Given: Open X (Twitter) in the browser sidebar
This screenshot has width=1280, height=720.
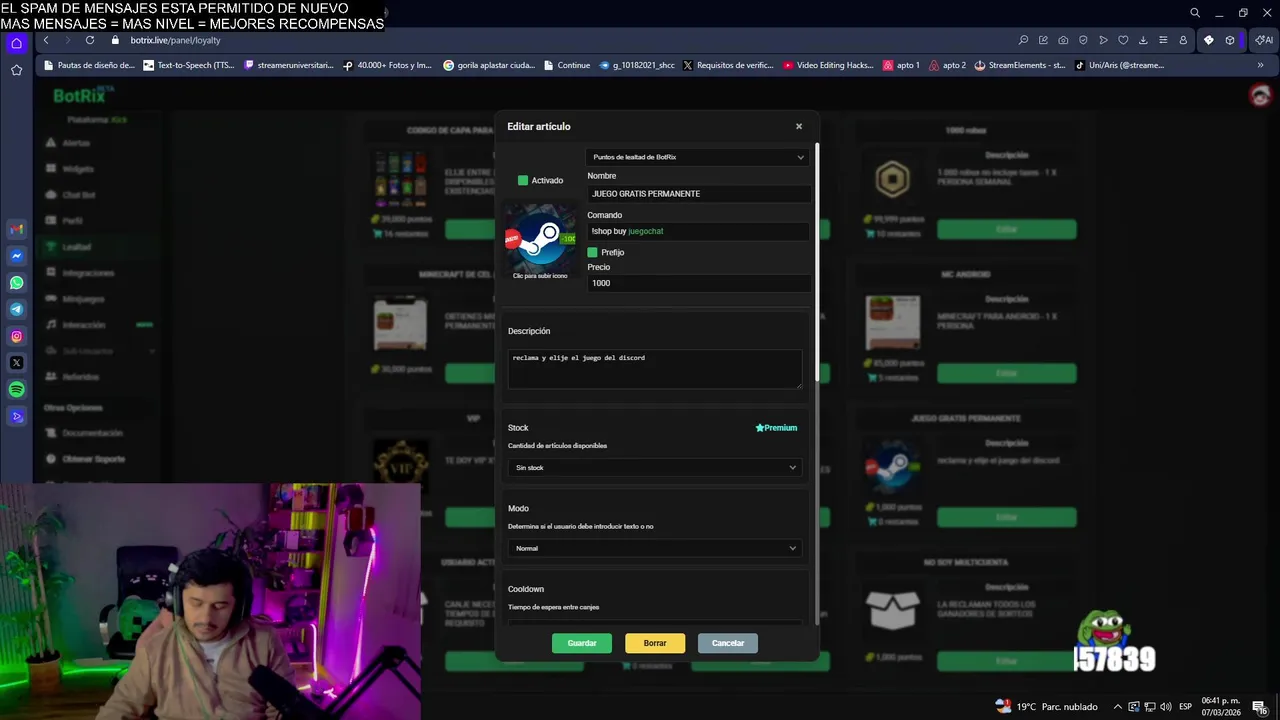Looking at the screenshot, I should pos(16,363).
